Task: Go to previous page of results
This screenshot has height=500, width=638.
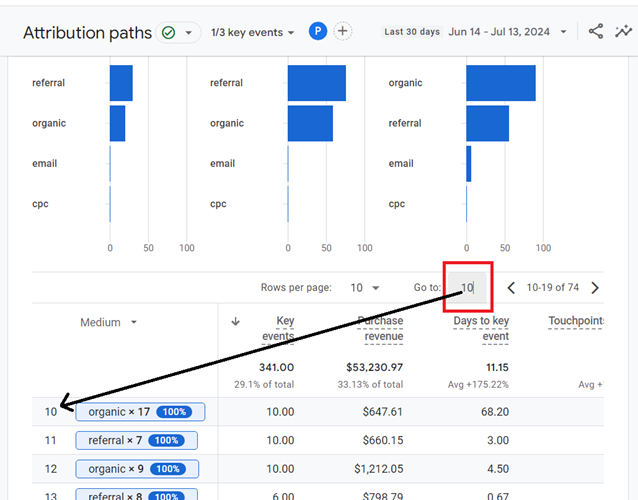Action: click(511, 288)
